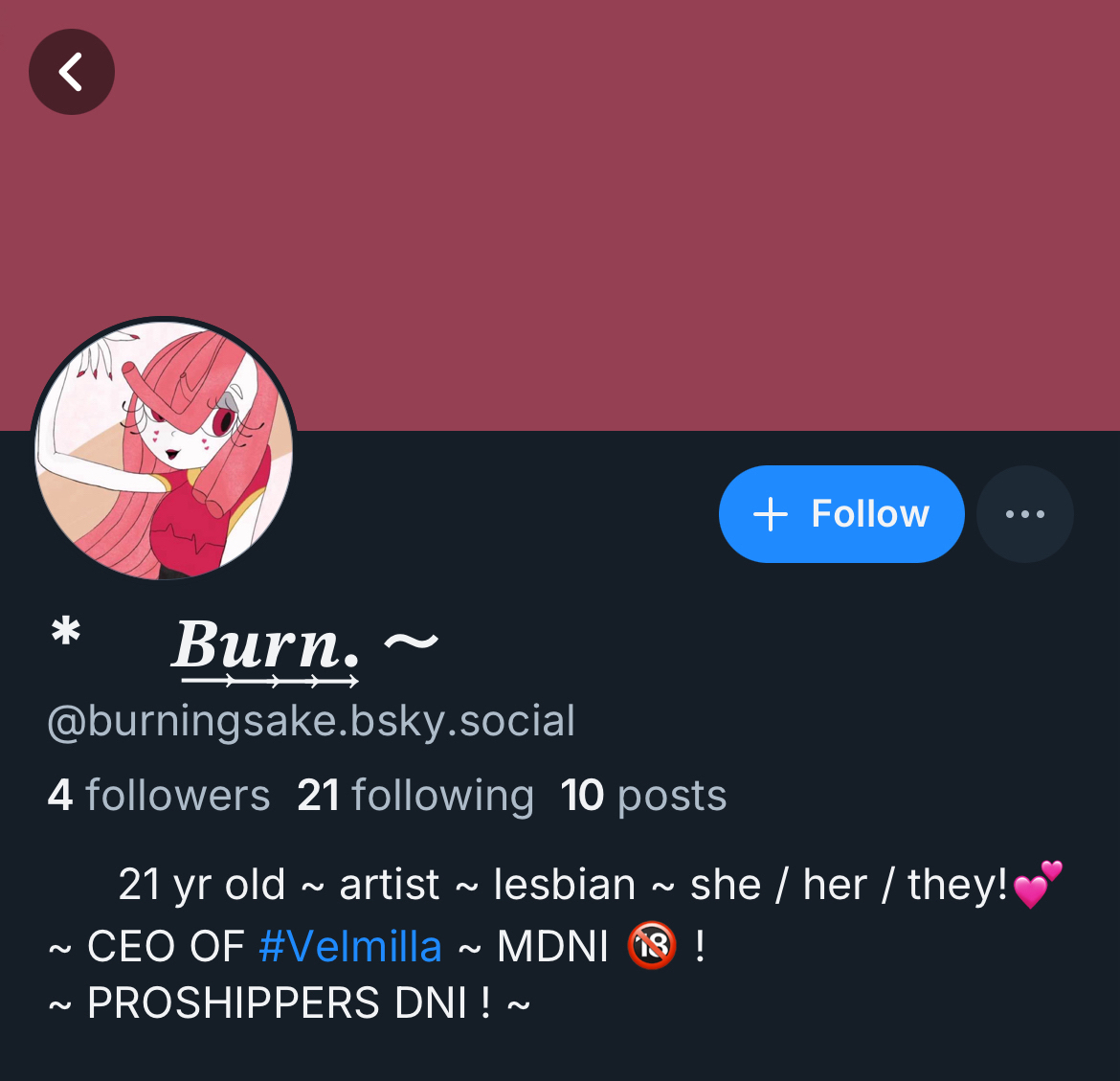
Task: Click the 21 yr old bio text
Action: 202,885
